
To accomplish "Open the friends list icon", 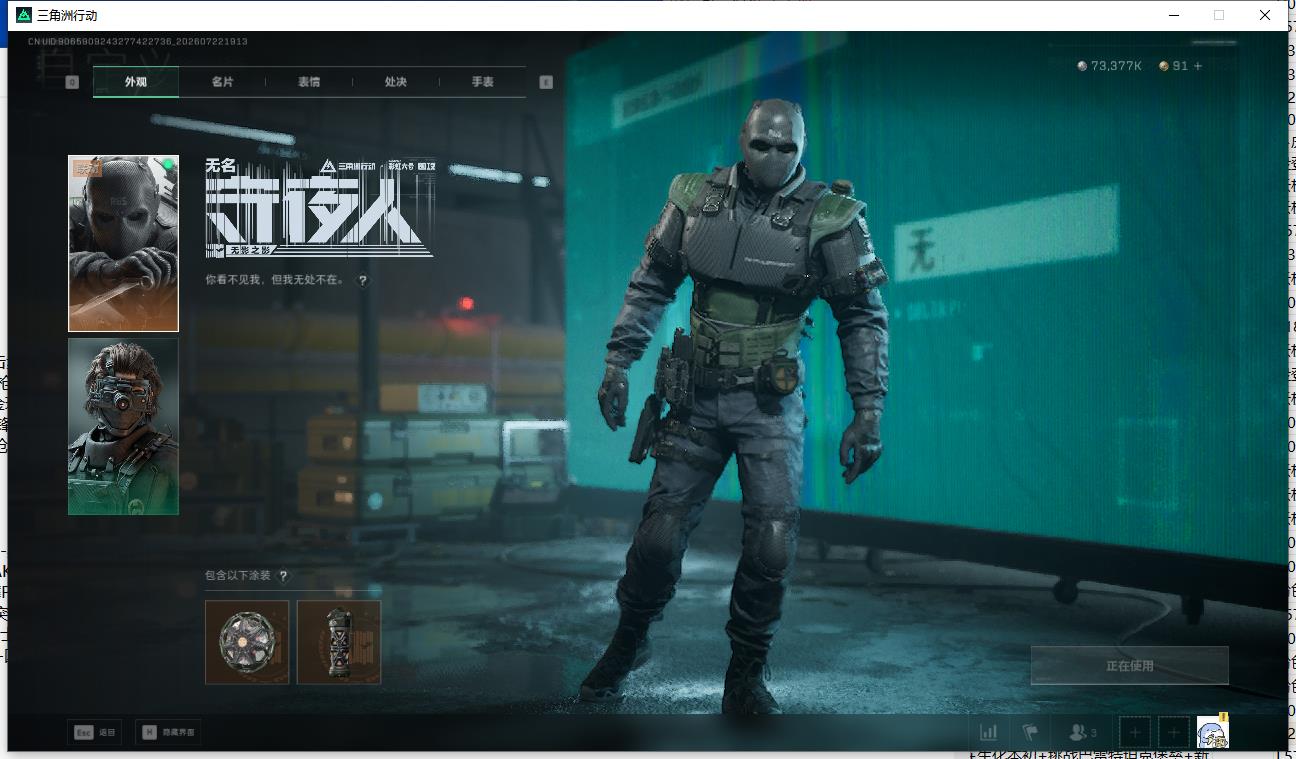I will [x=1083, y=733].
